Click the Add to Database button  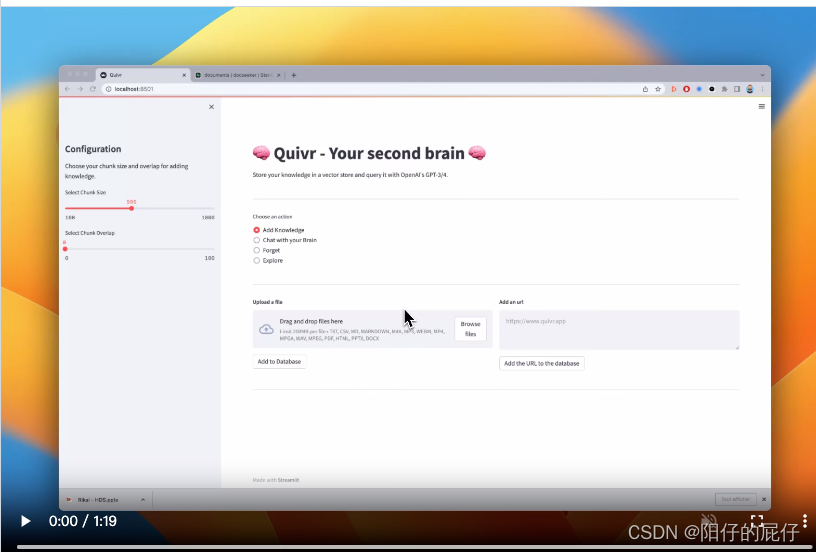(279, 362)
